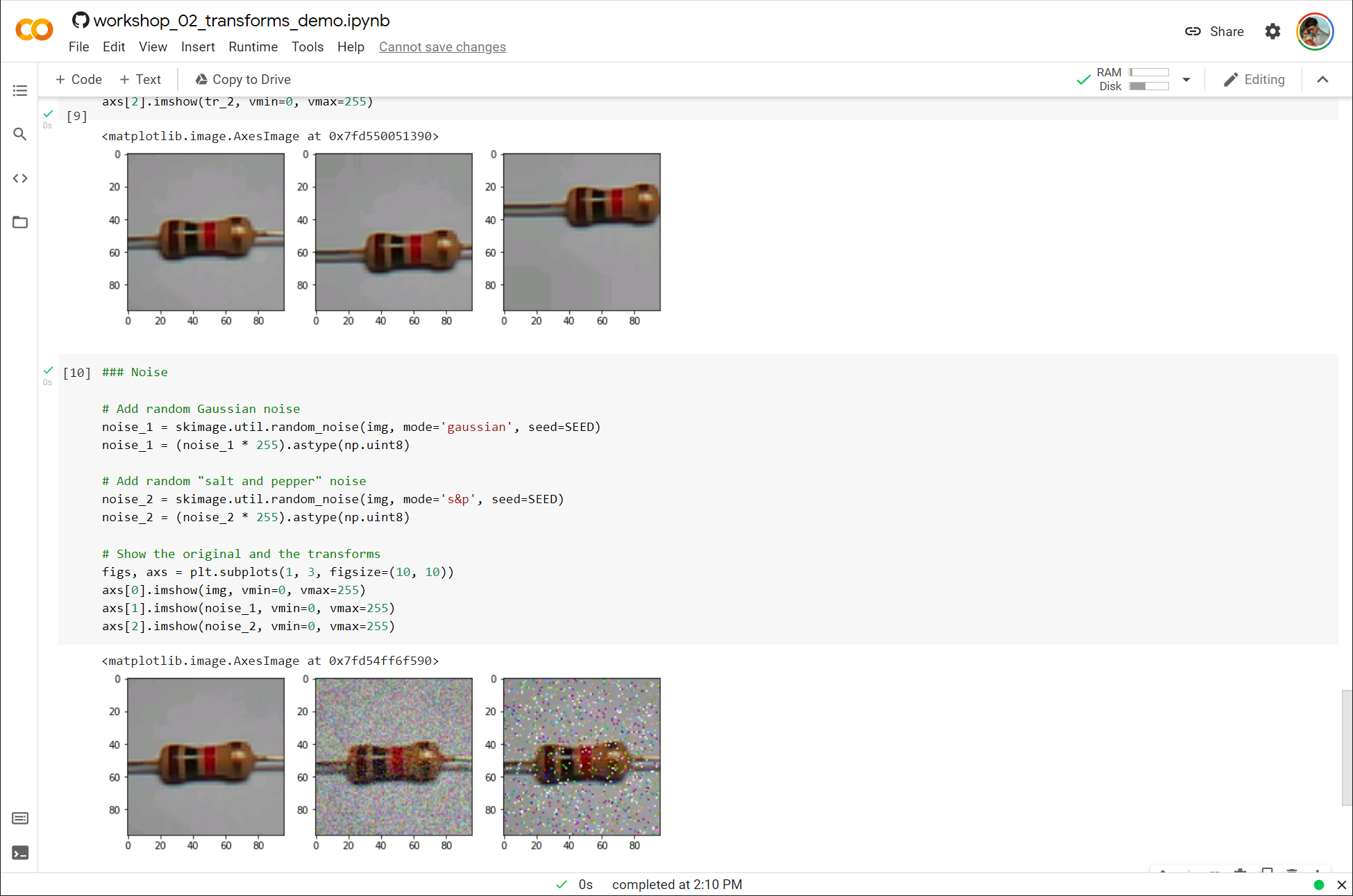The height and width of the screenshot is (896, 1353).
Task: Open the settings gear icon
Action: [x=1272, y=31]
